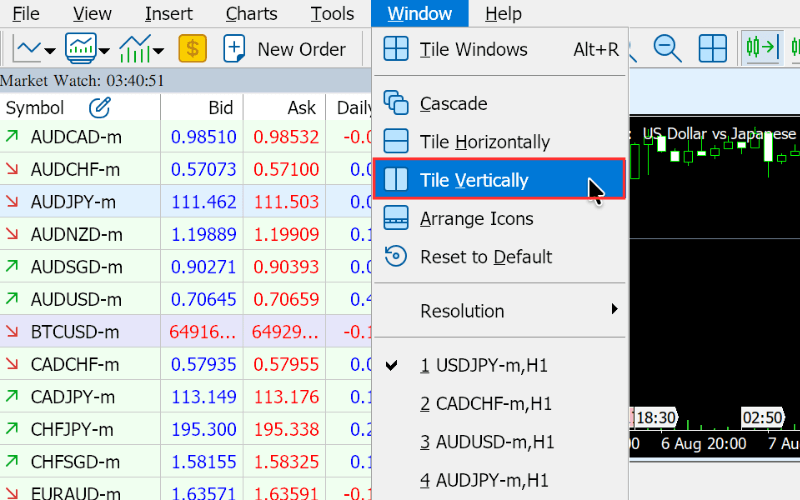Viewport: 800px width, 500px height.
Task: Choose Tile Horizontally menu entry
Action: pyautogui.click(x=500, y=141)
